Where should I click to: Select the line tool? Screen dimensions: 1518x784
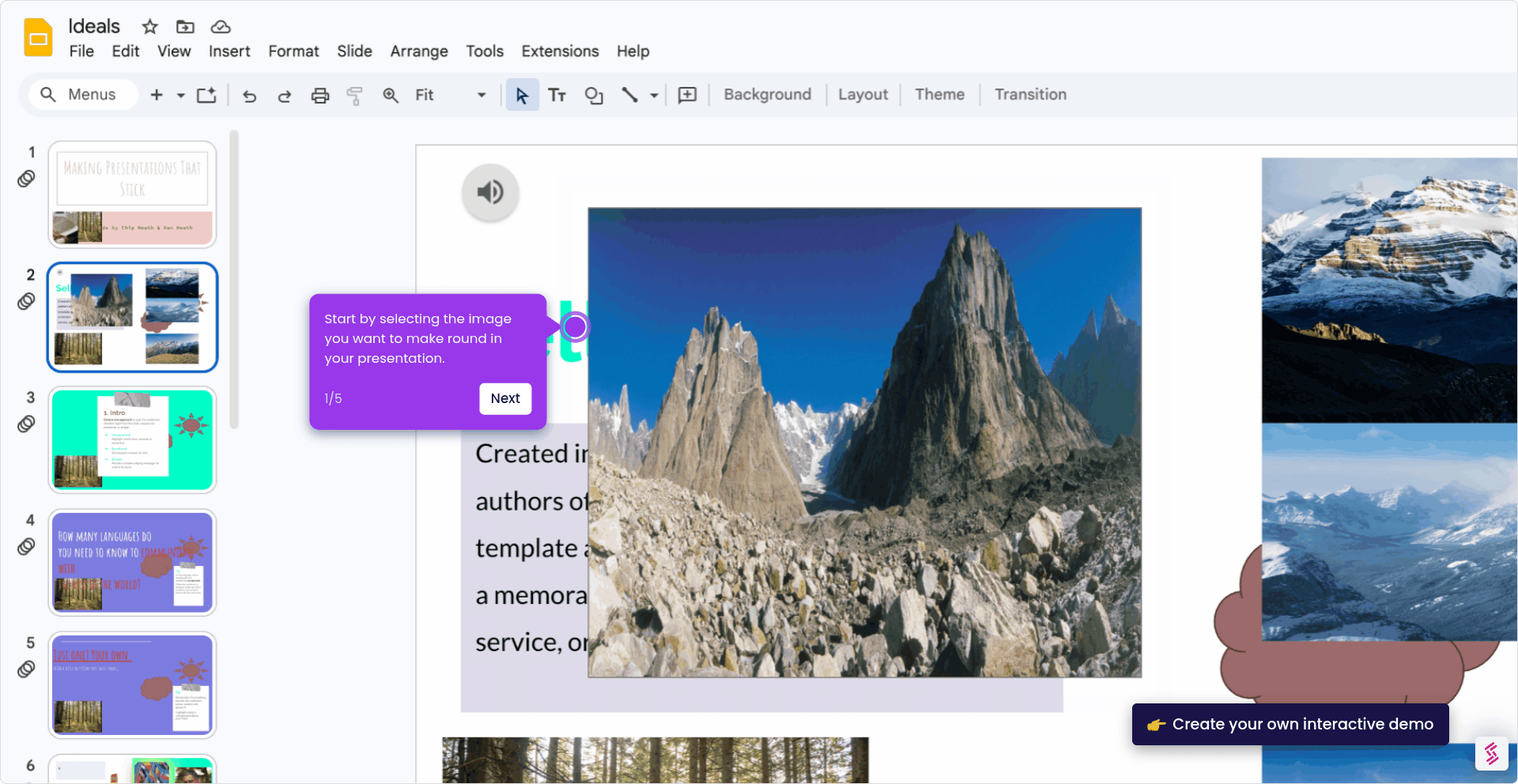(x=629, y=96)
